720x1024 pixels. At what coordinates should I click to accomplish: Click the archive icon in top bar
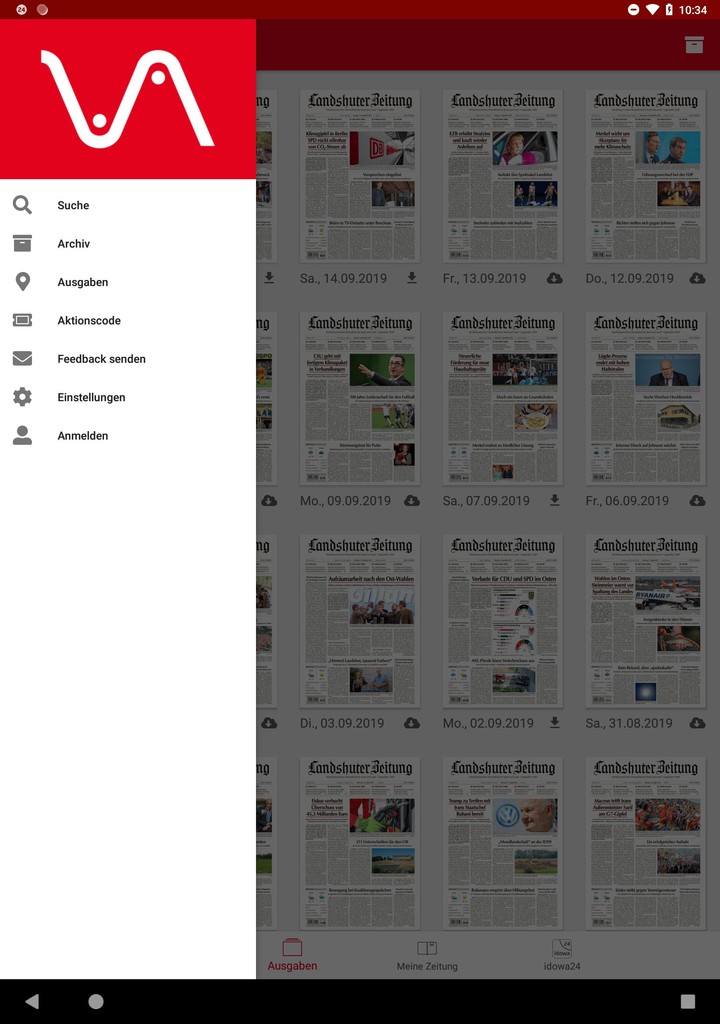pyautogui.click(x=694, y=44)
